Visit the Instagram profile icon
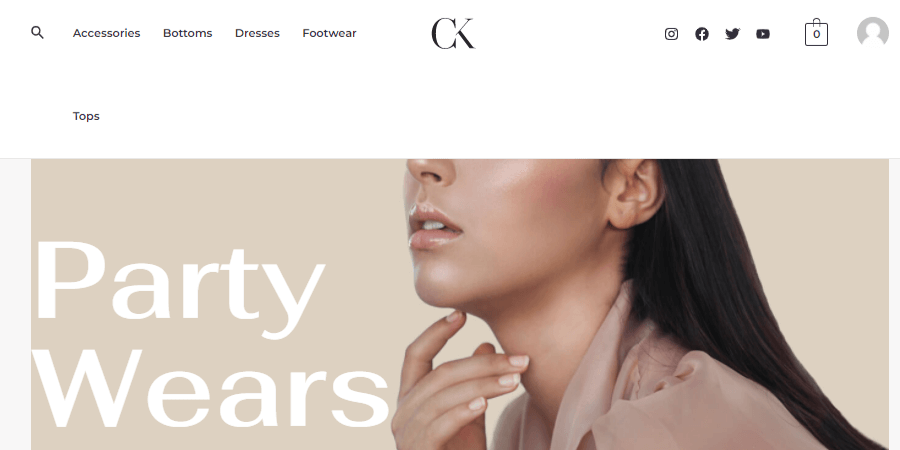The image size is (900, 450). pyautogui.click(x=671, y=34)
